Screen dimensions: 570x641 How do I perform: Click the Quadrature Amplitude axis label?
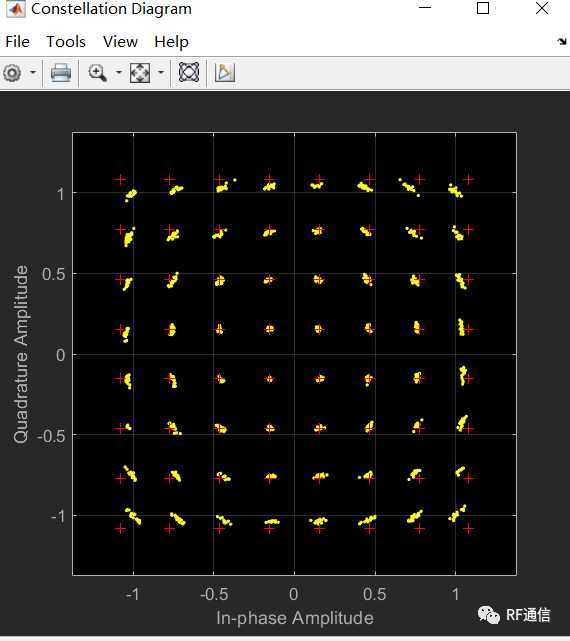pos(21,354)
